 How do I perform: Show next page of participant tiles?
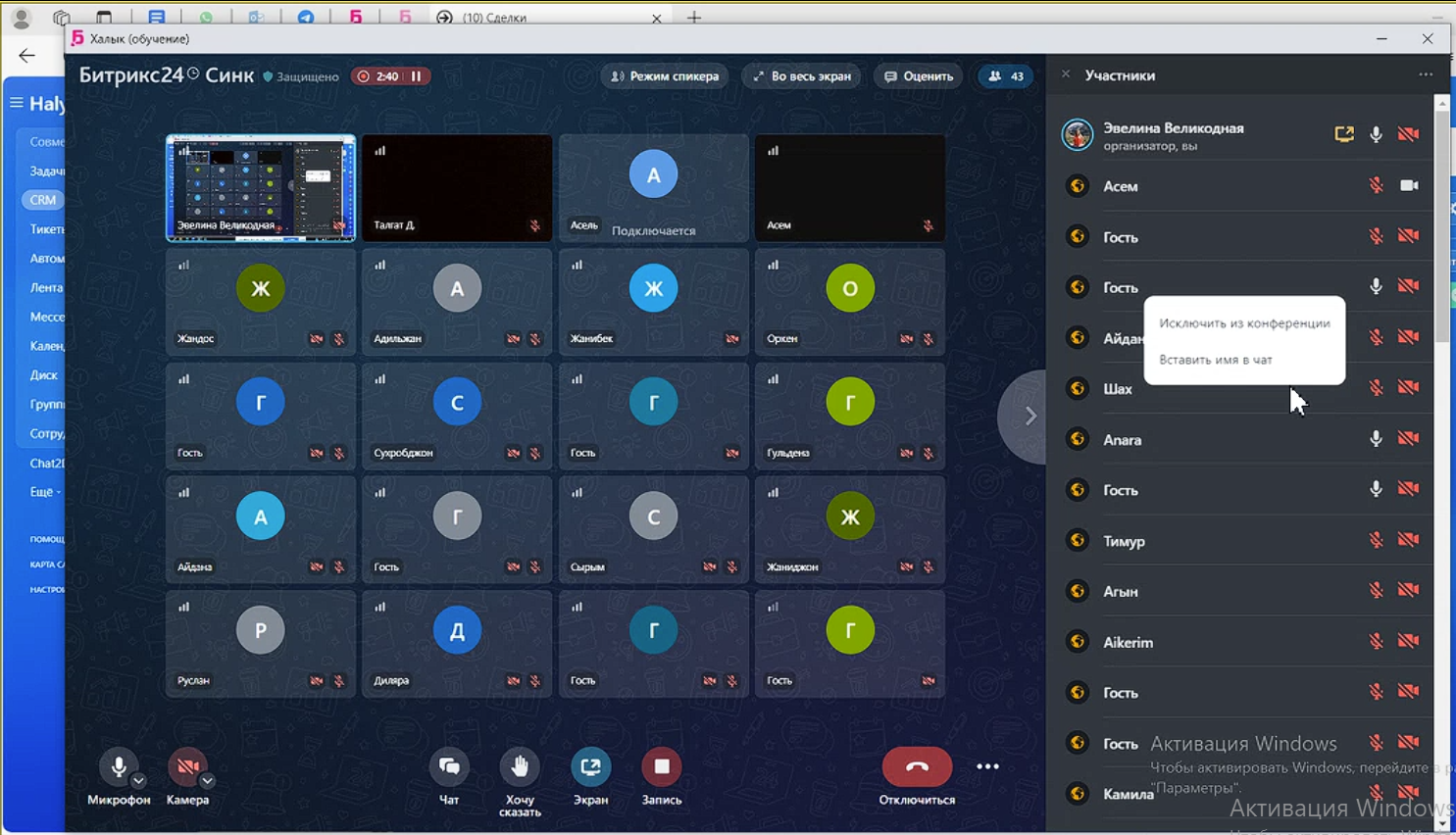pos(1029,417)
